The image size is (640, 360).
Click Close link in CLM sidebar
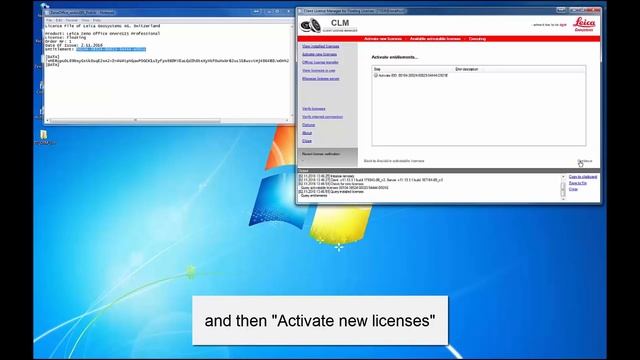point(307,141)
